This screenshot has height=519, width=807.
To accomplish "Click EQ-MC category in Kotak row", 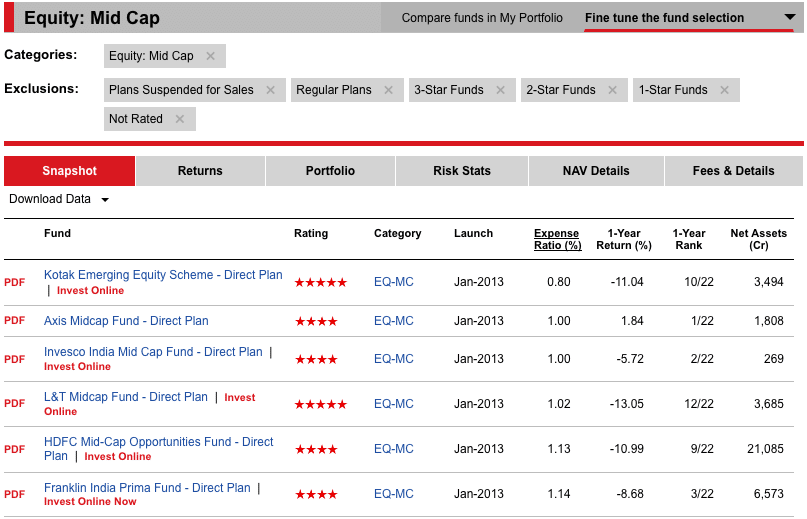I will [394, 282].
